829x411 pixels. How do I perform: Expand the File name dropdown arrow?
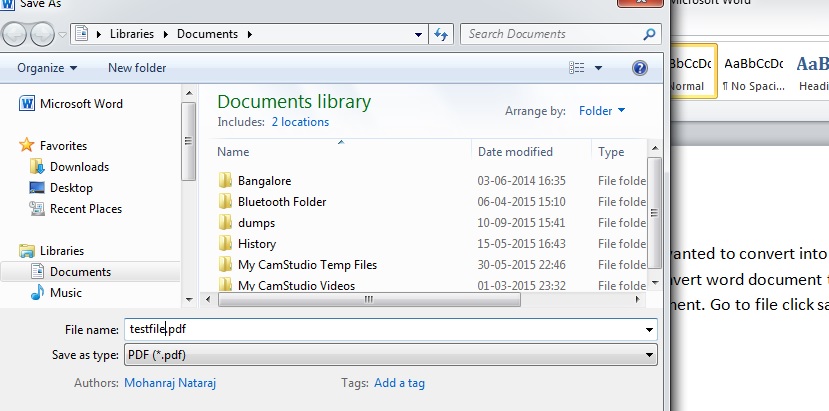point(649,330)
